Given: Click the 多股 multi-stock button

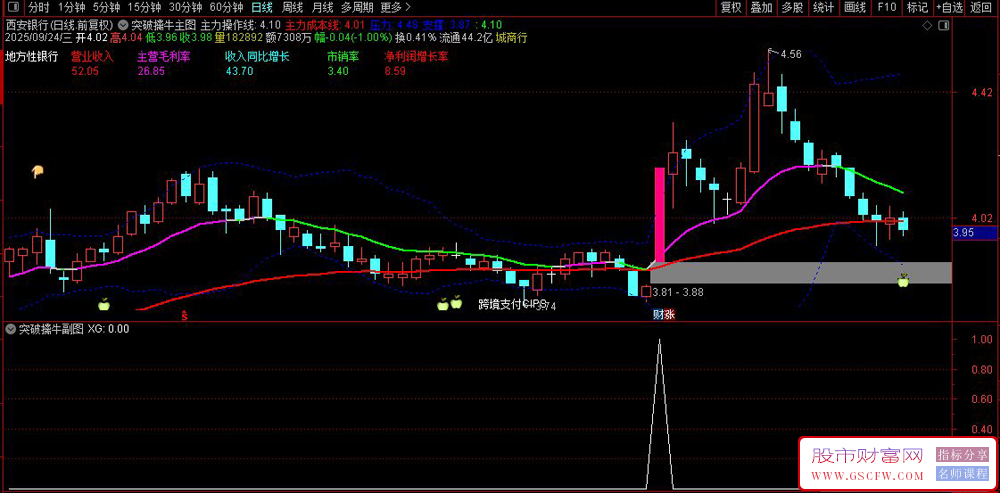Looking at the screenshot, I should (791, 8).
